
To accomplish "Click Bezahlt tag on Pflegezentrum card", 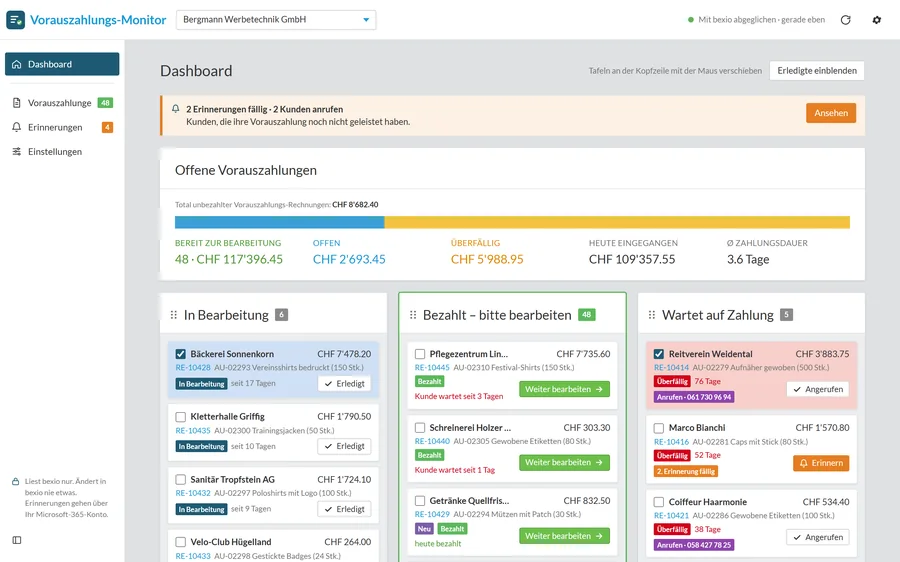I will [429, 381].
